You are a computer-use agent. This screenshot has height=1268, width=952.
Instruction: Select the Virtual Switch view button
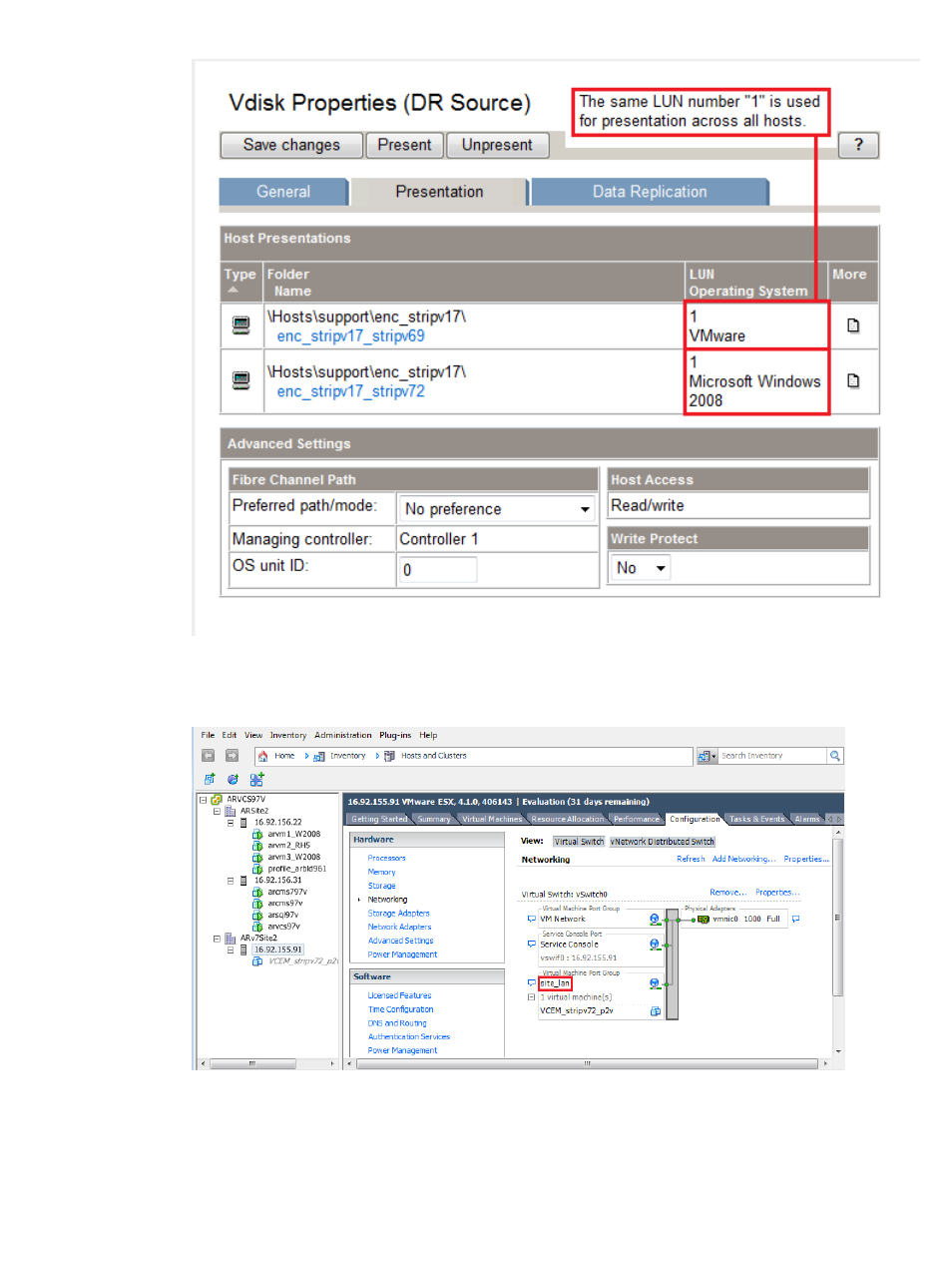tap(579, 842)
